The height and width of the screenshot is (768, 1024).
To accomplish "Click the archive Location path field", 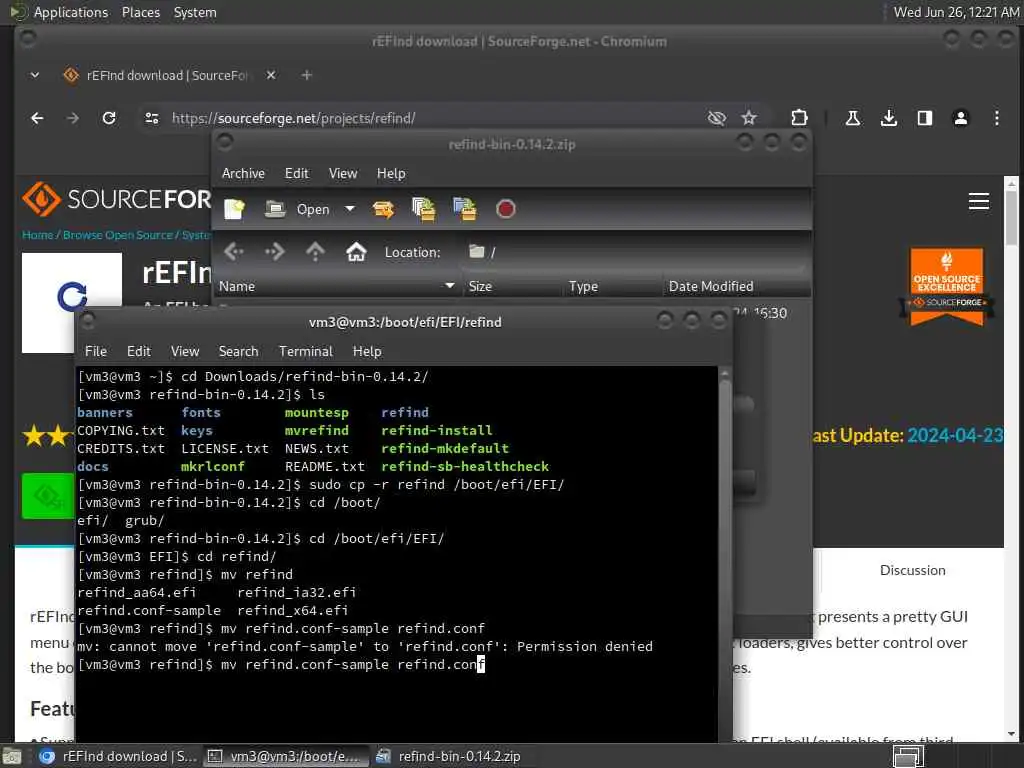I will tap(633, 252).
